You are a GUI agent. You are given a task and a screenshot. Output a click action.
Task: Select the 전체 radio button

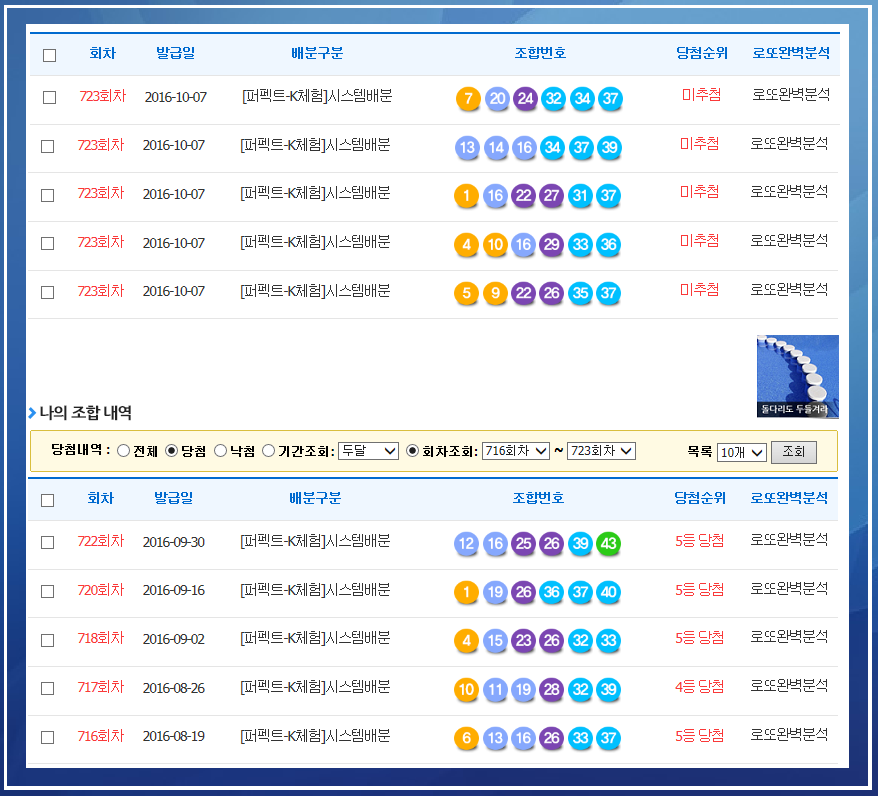click(124, 451)
